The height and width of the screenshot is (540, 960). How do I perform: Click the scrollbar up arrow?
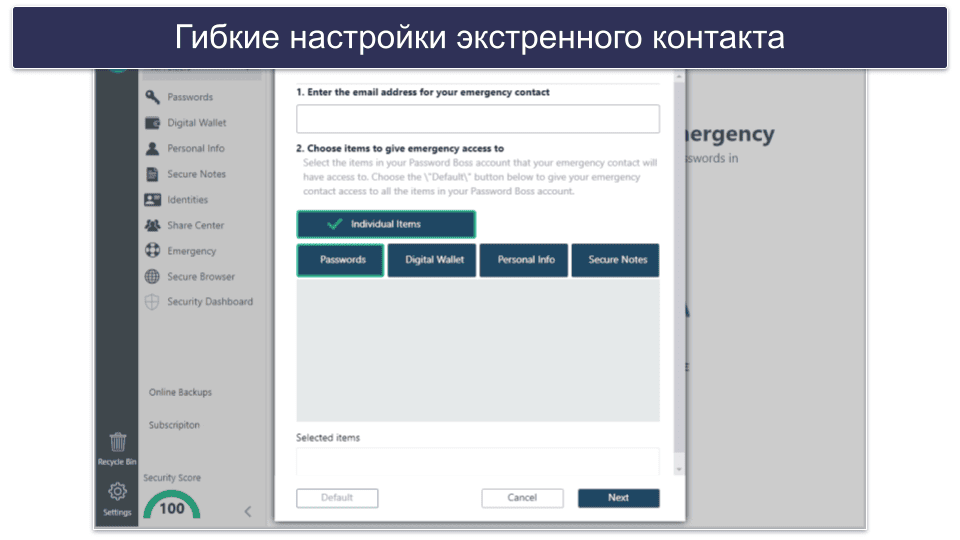coord(678,77)
